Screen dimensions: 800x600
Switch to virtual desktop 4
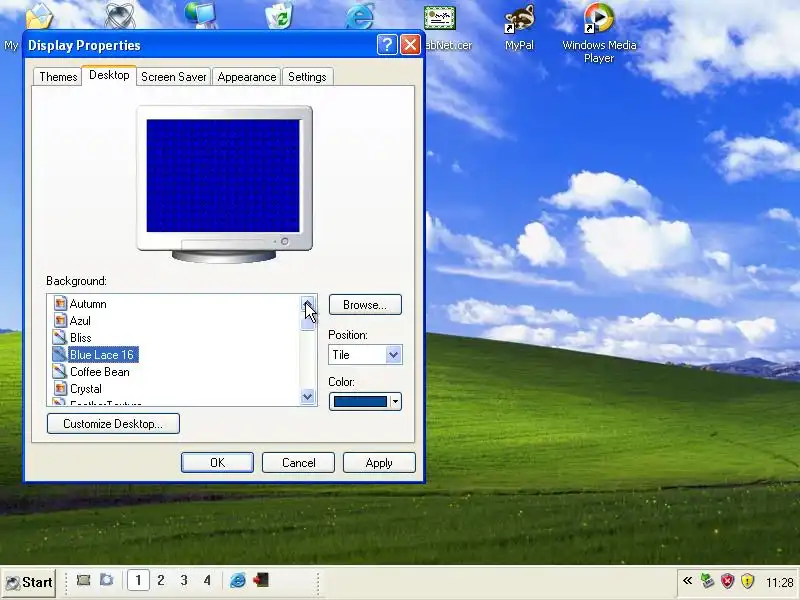click(207, 580)
